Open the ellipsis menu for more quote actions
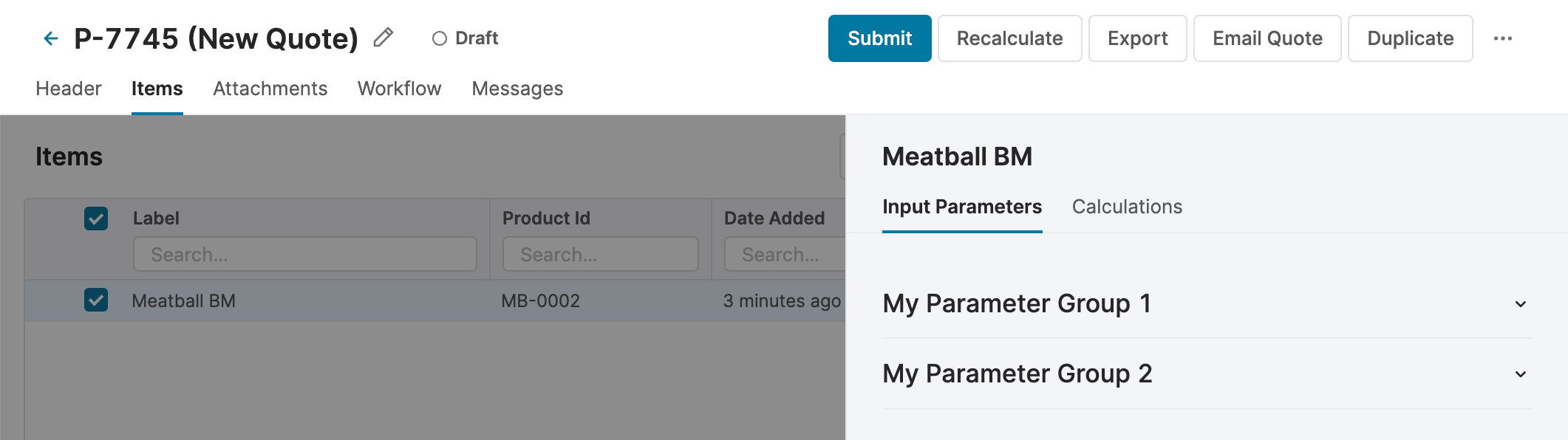1568x440 pixels. [x=1505, y=38]
